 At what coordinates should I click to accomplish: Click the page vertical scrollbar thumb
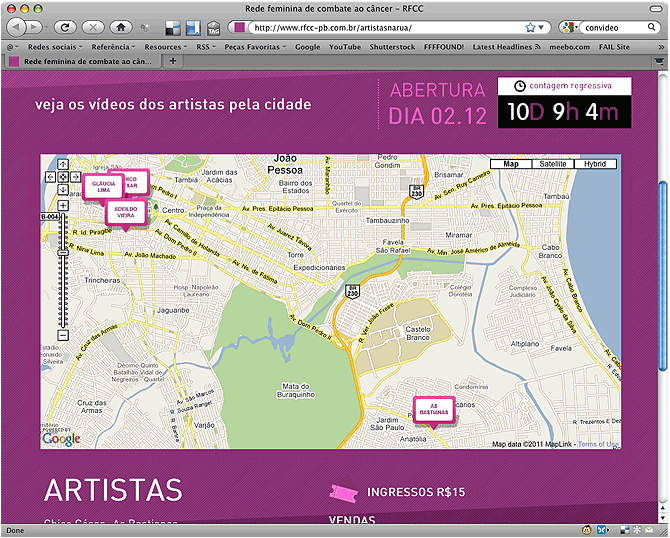[x=663, y=276]
